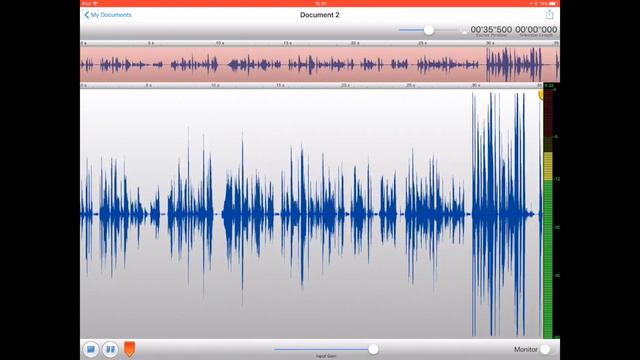Tap the Selection Length time readout
Viewport: 640px width, 360px height.
(536, 30)
